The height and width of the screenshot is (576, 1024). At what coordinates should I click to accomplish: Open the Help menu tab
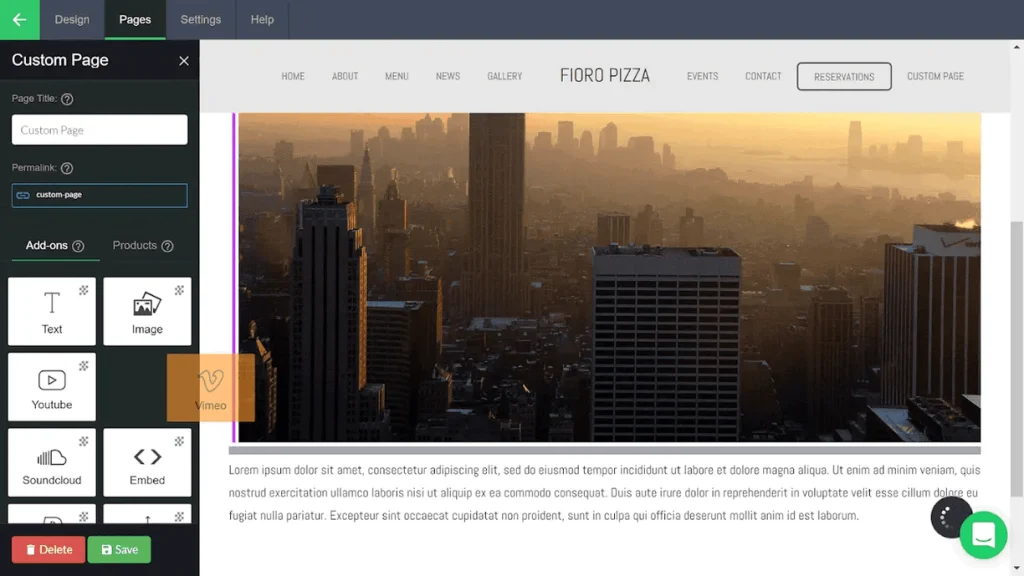(x=262, y=20)
